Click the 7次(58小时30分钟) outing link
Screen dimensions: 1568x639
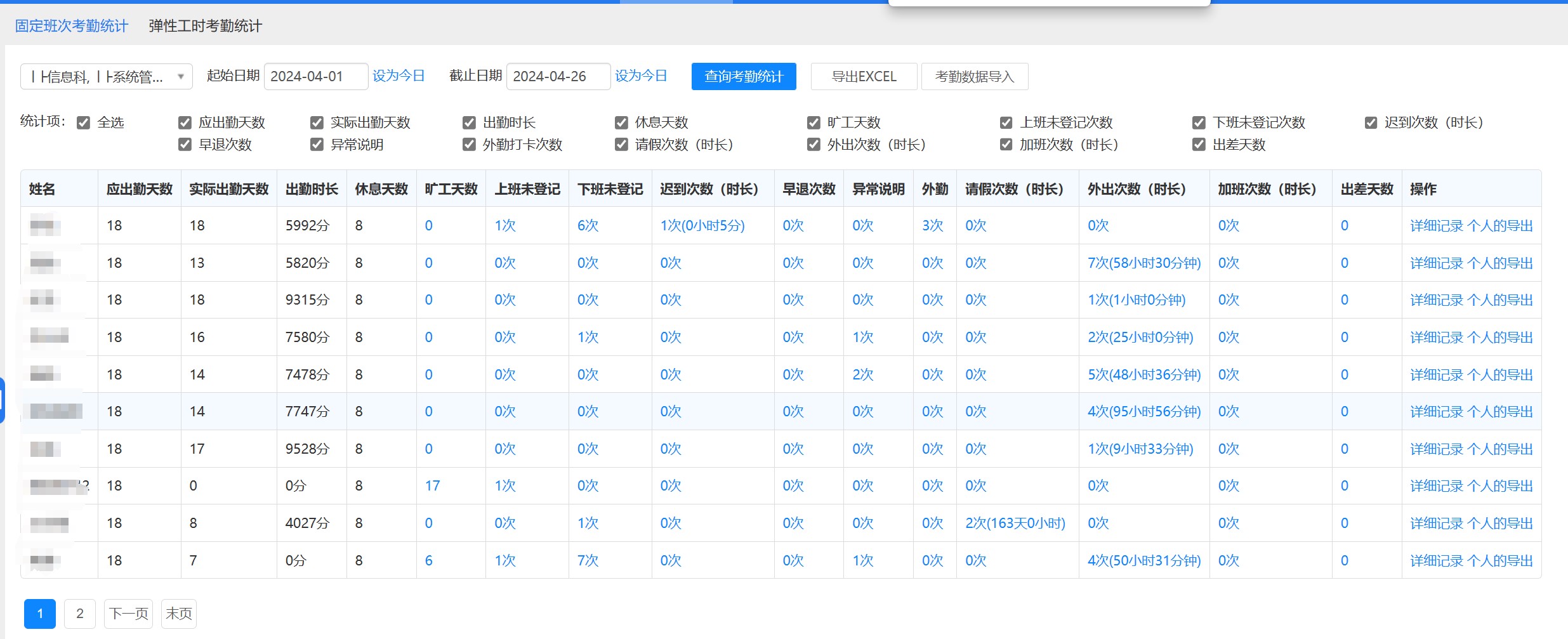pyautogui.click(x=1144, y=263)
